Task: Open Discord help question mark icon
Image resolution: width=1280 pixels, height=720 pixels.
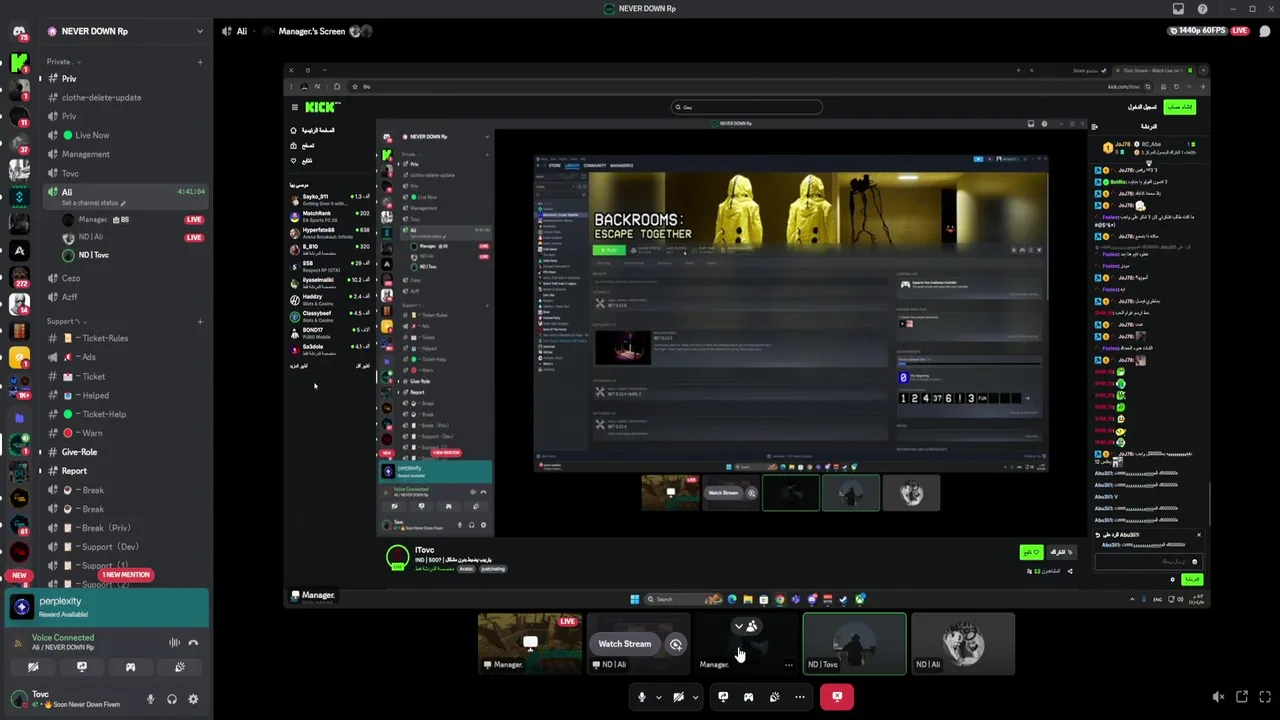Action: pyautogui.click(x=1202, y=9)
